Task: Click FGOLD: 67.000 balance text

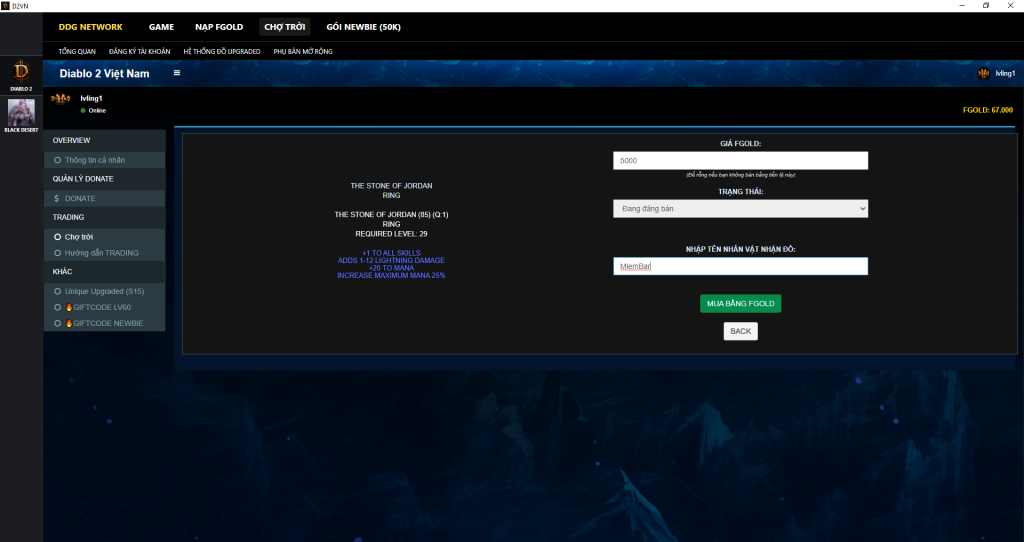Action: tap(987, 110)
